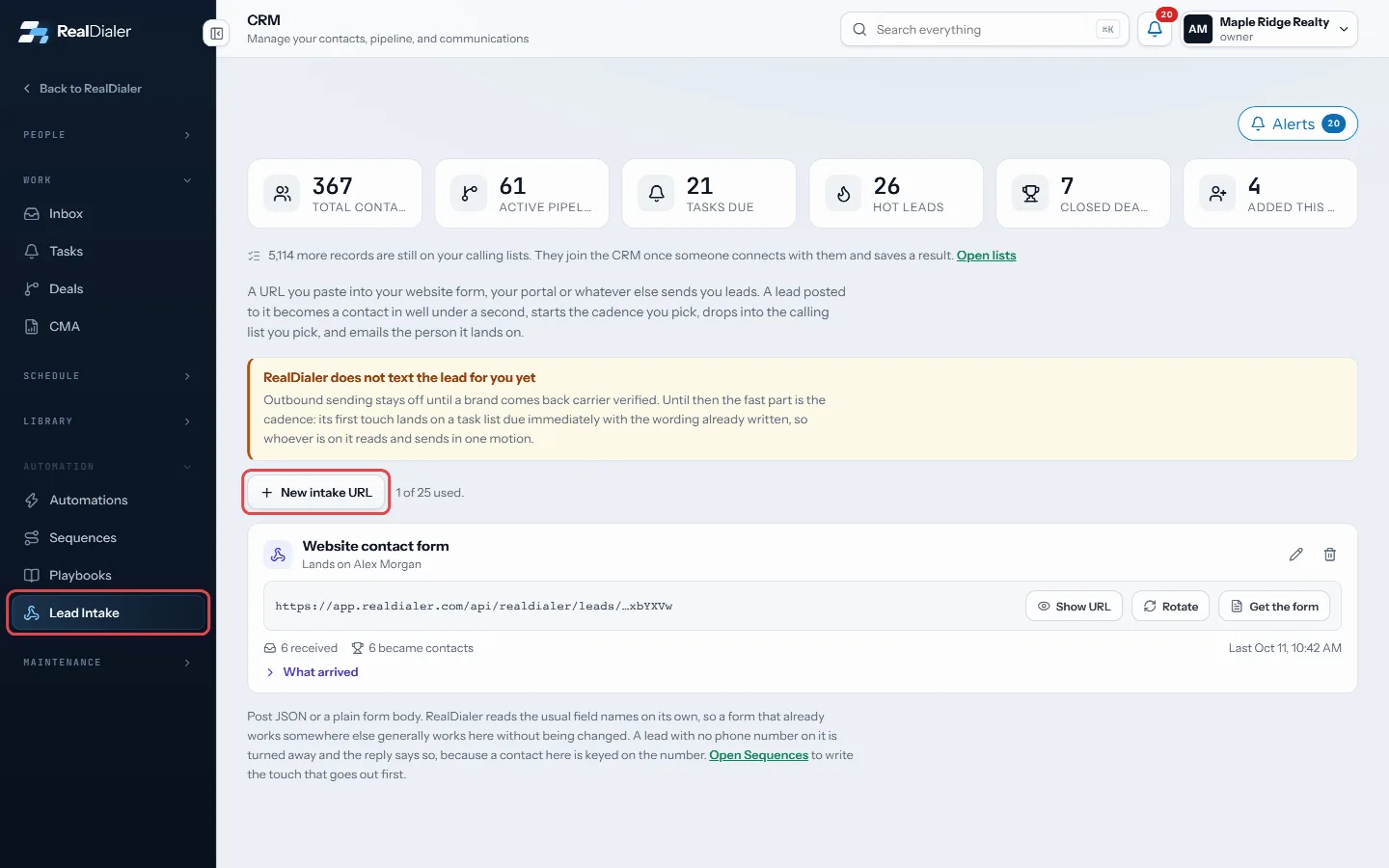Open the Deals page
1389x868 pixels.
[107, 289]
